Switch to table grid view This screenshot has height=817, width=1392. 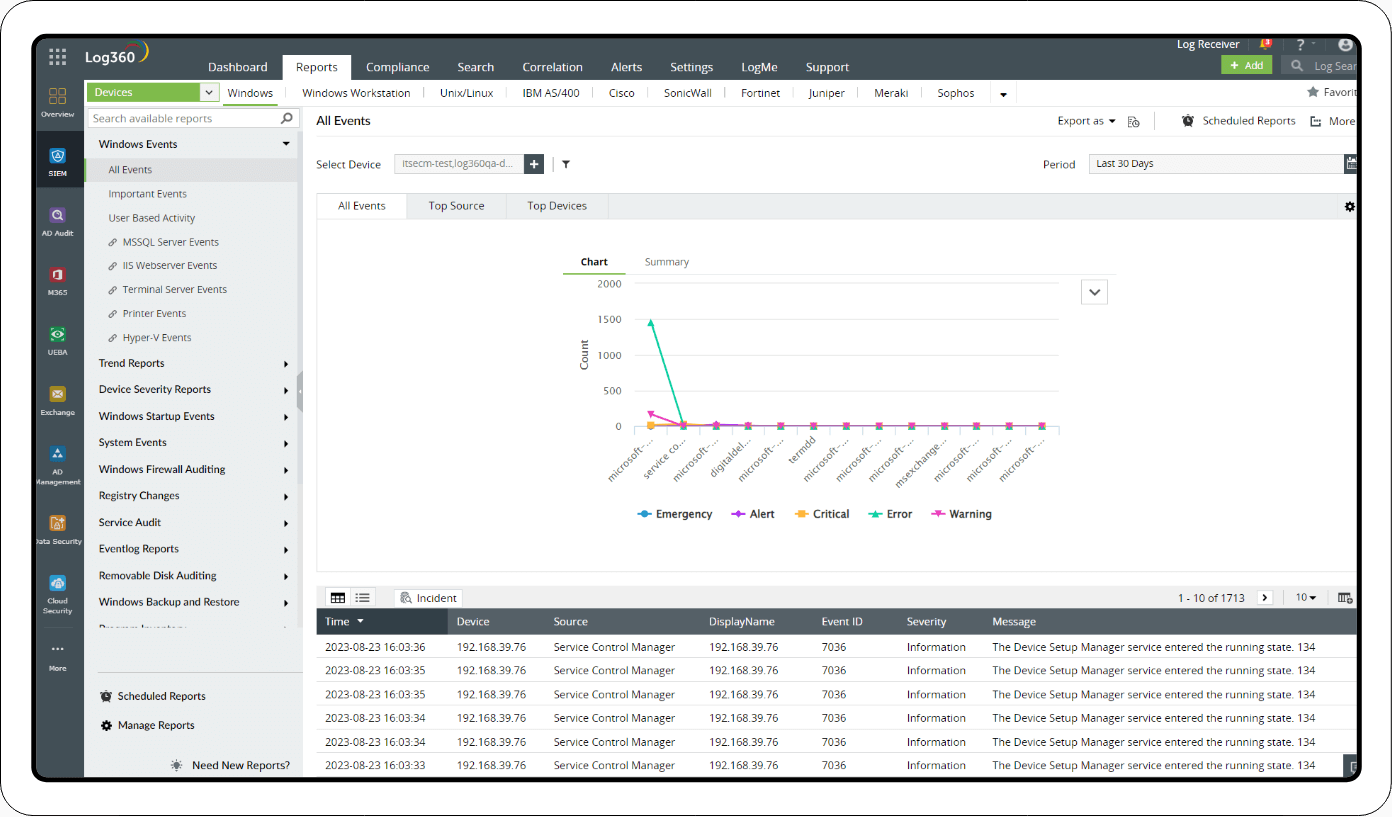338,598
